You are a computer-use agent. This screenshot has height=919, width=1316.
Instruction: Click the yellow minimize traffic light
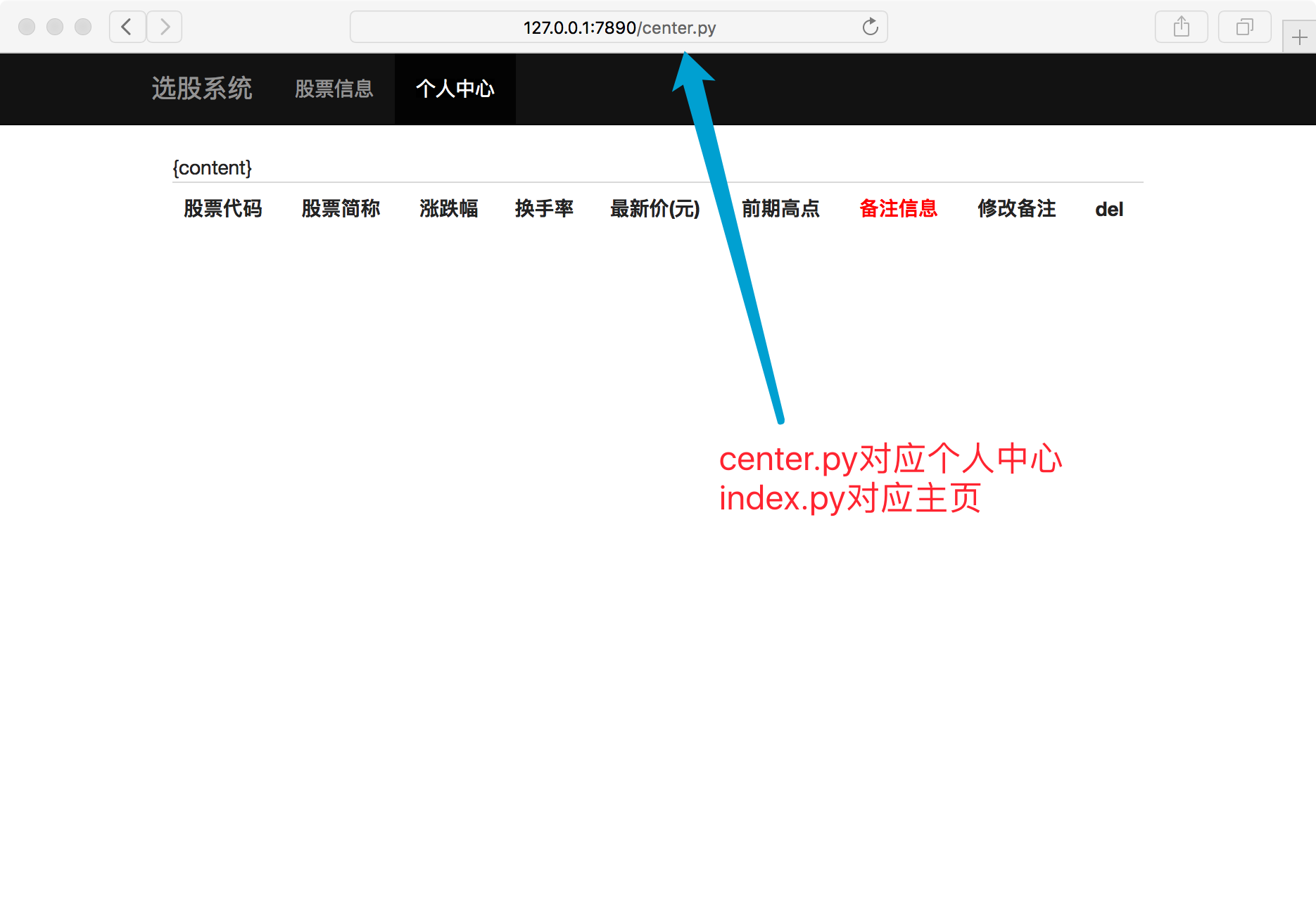pos(54,27)
